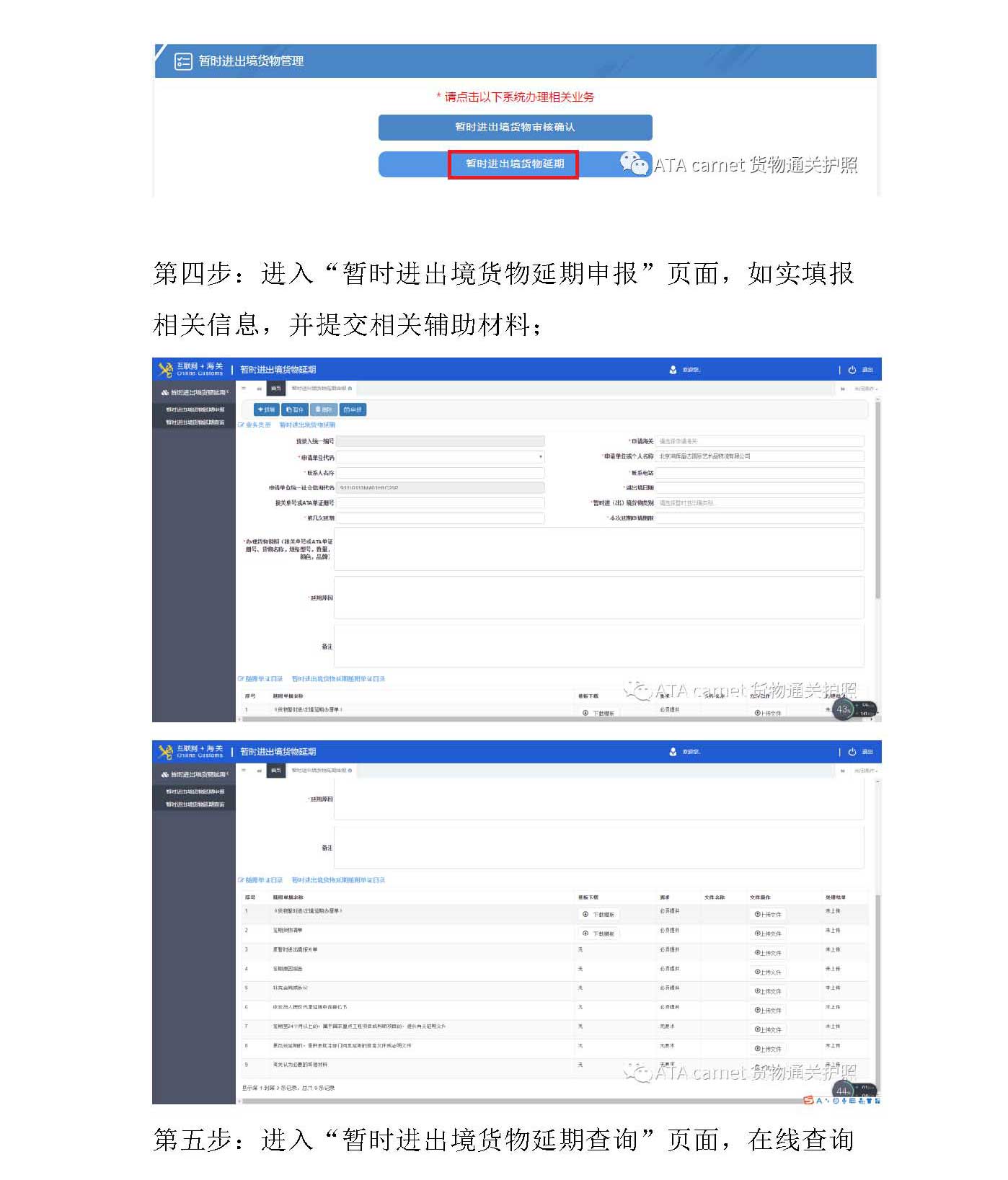Open the 申请单位代码 dropdown
1008x1180 pixels.
441,457
